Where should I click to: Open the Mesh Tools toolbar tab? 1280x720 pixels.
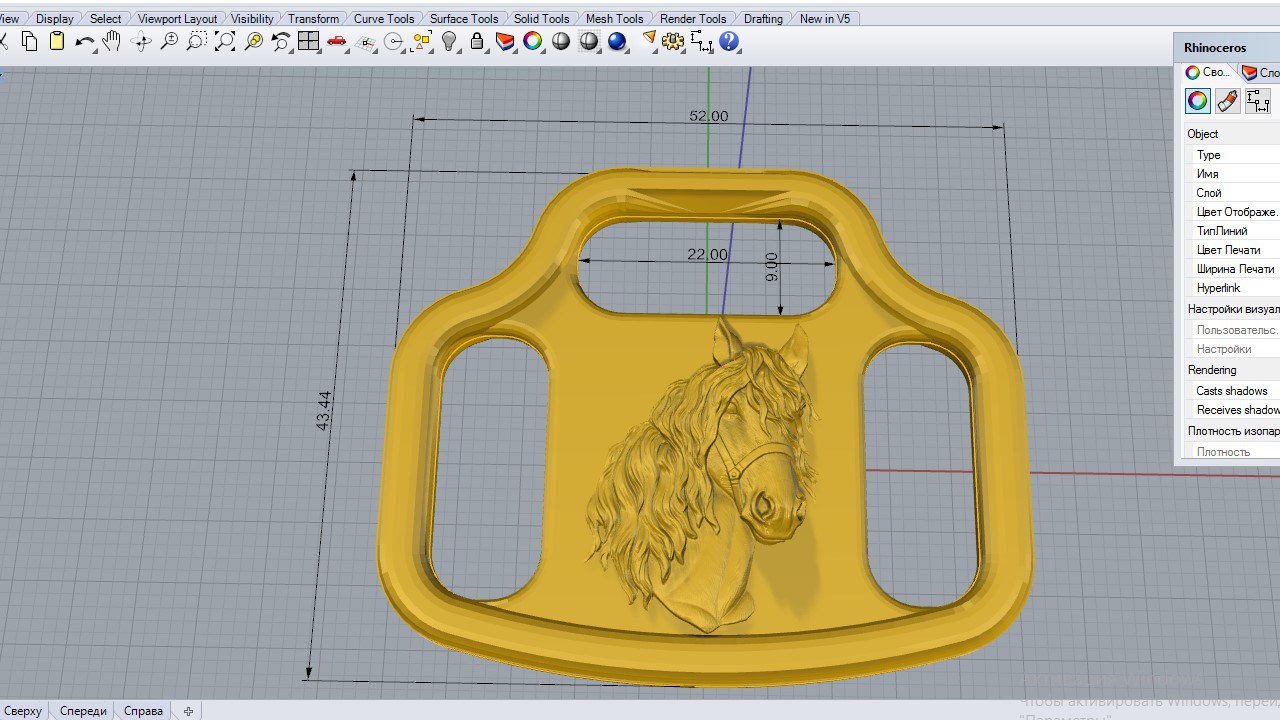[x=614, y=19]
